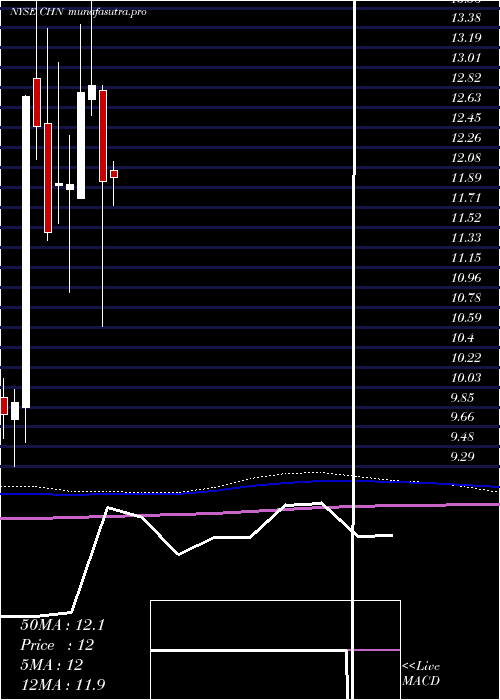Click the 9.66 price axis label
The height and width of the screenshot is (700, 500).
click(462, 417)
